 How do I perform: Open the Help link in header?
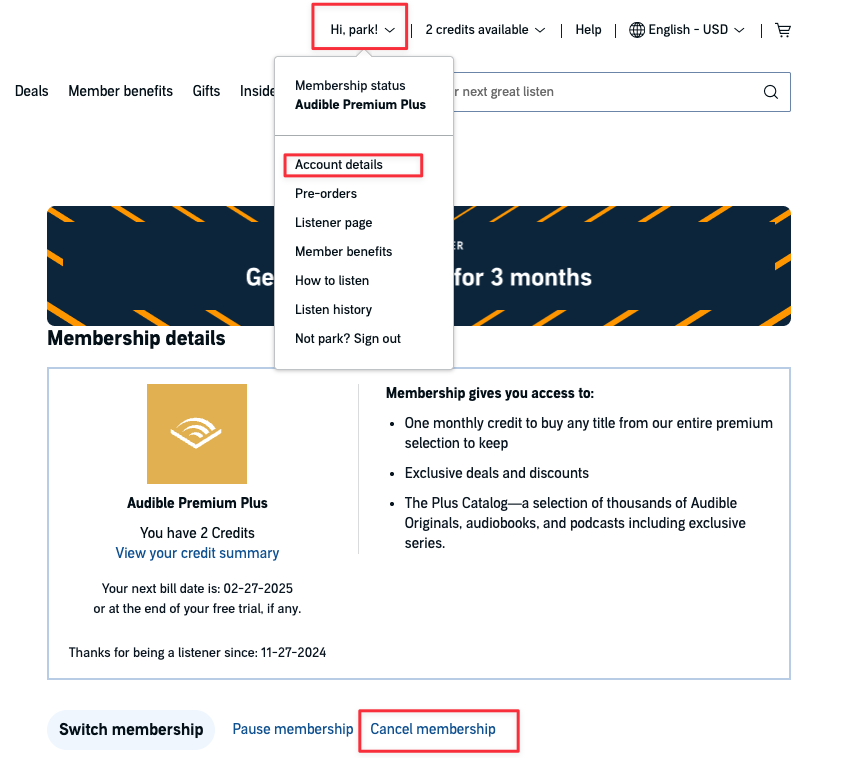pyautogui.click(x=588, y=29)
